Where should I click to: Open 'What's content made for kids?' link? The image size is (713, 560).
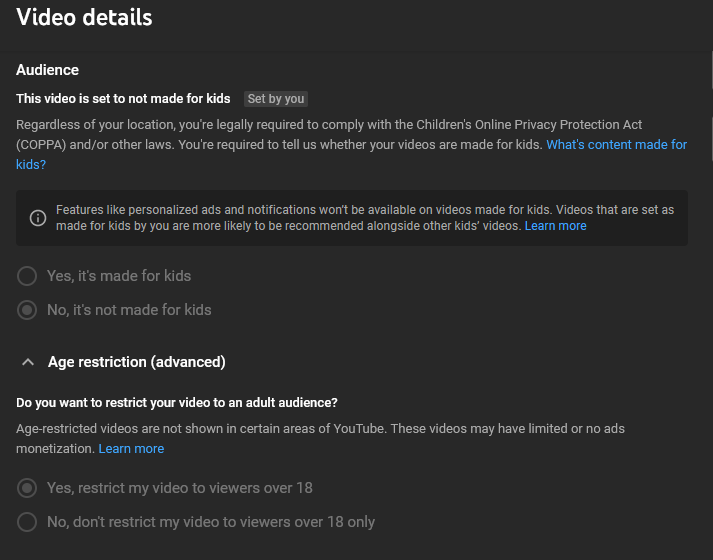[x=617, y=145]
